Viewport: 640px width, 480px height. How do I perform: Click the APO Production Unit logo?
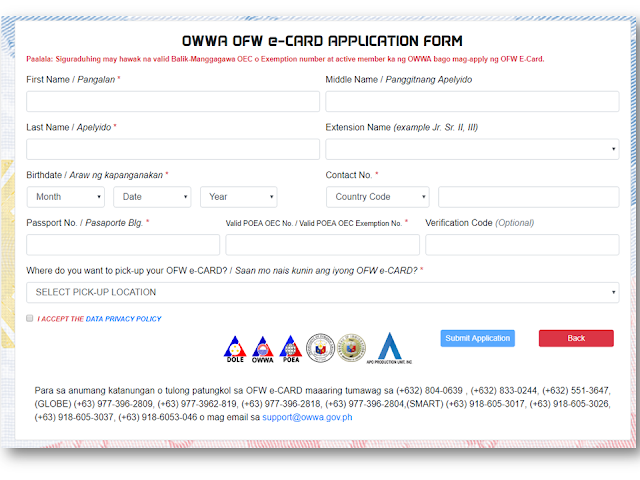(389, 348)
